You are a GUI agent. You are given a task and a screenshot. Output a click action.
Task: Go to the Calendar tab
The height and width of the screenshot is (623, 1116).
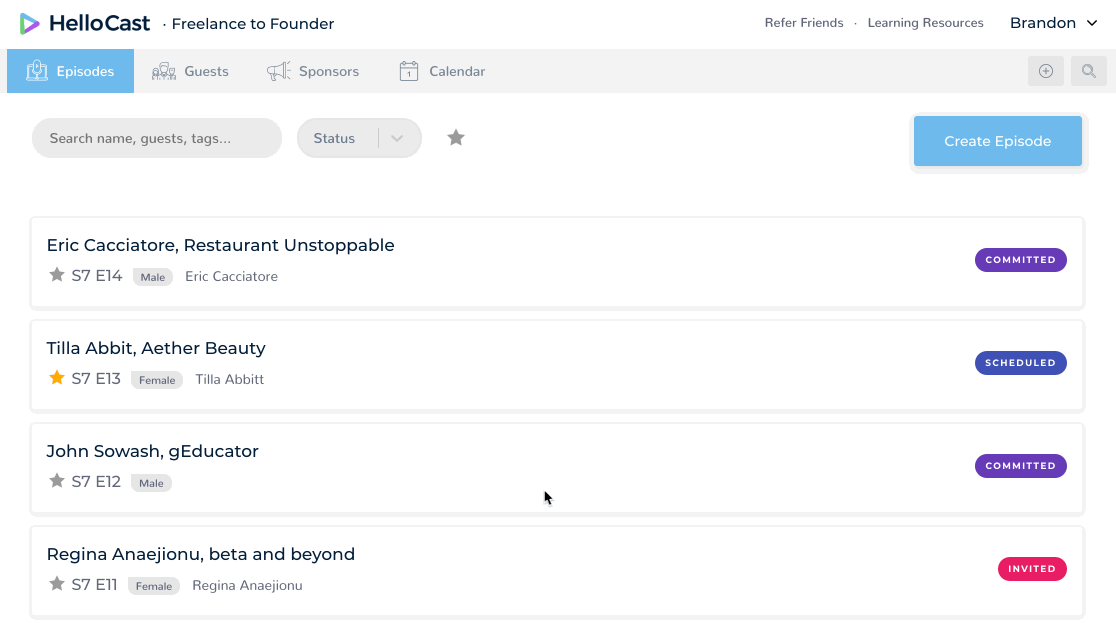click(x=442, y=71)
